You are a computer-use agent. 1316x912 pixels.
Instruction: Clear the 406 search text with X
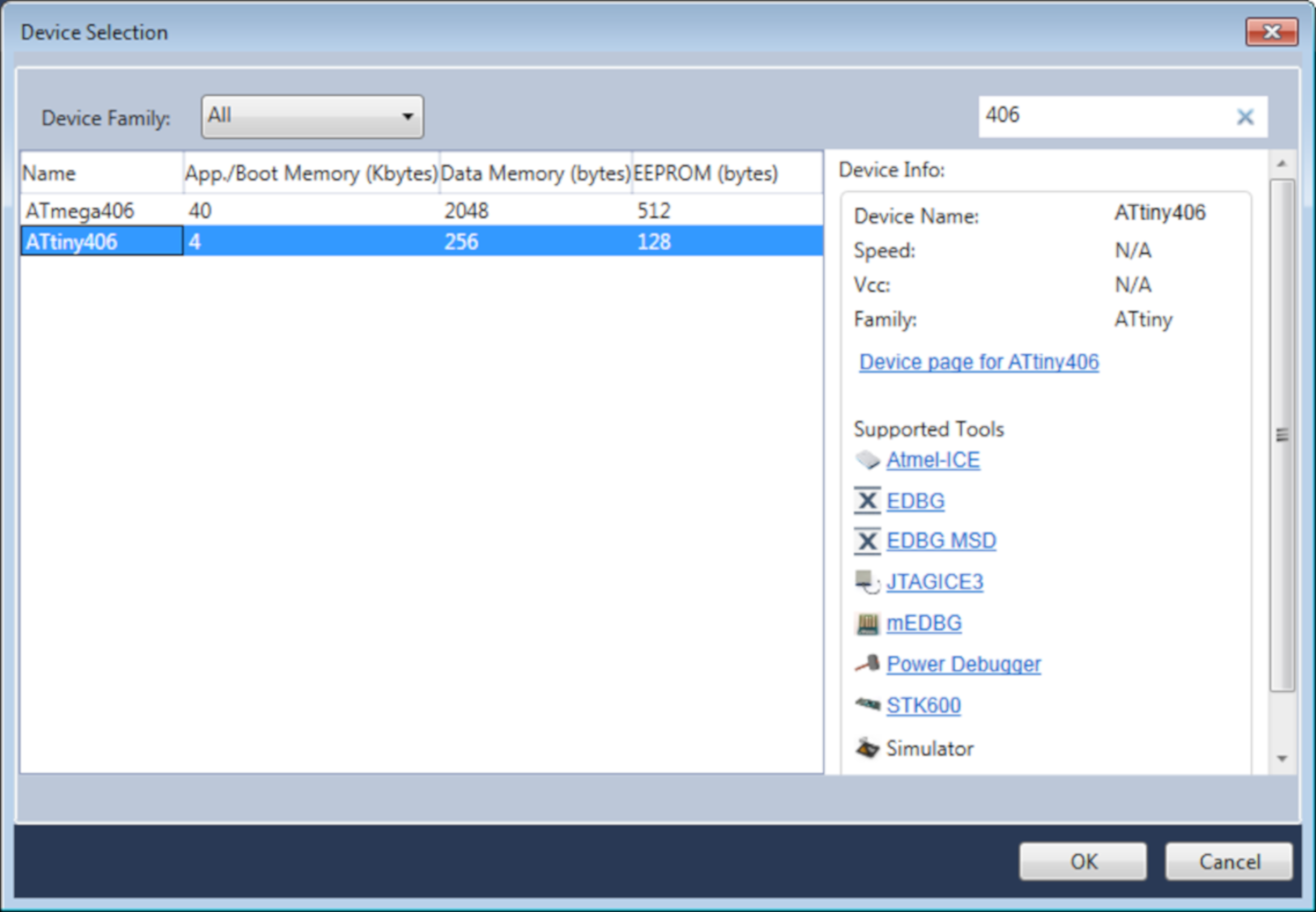1244,117
